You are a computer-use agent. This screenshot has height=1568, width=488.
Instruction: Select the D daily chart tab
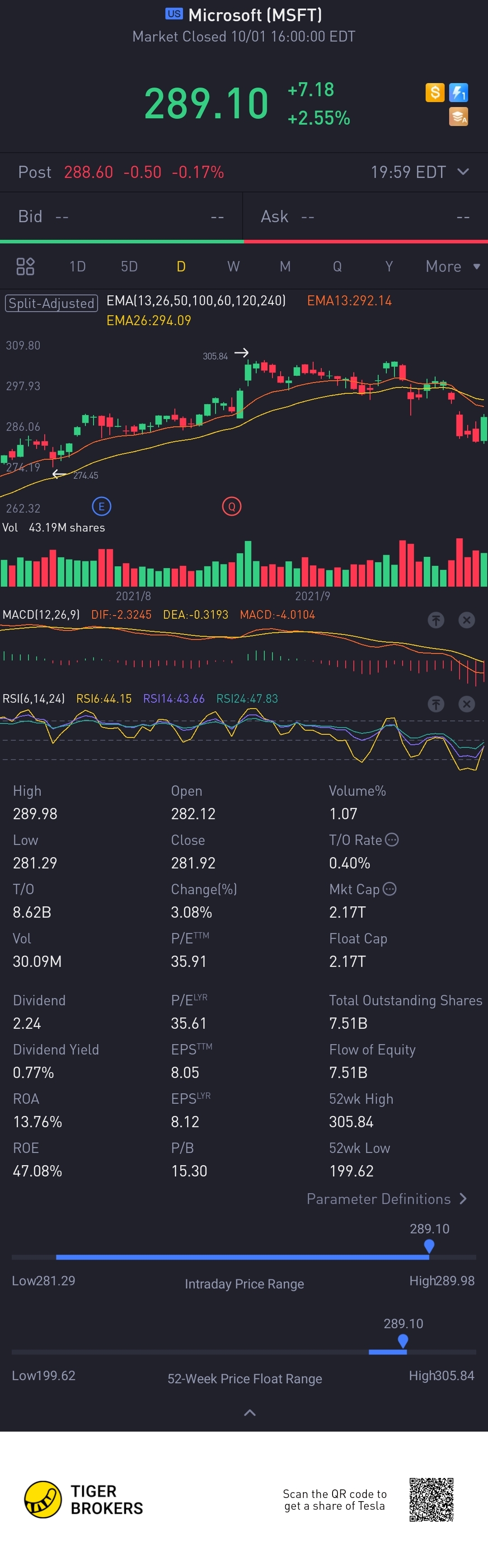coord(181,266)
